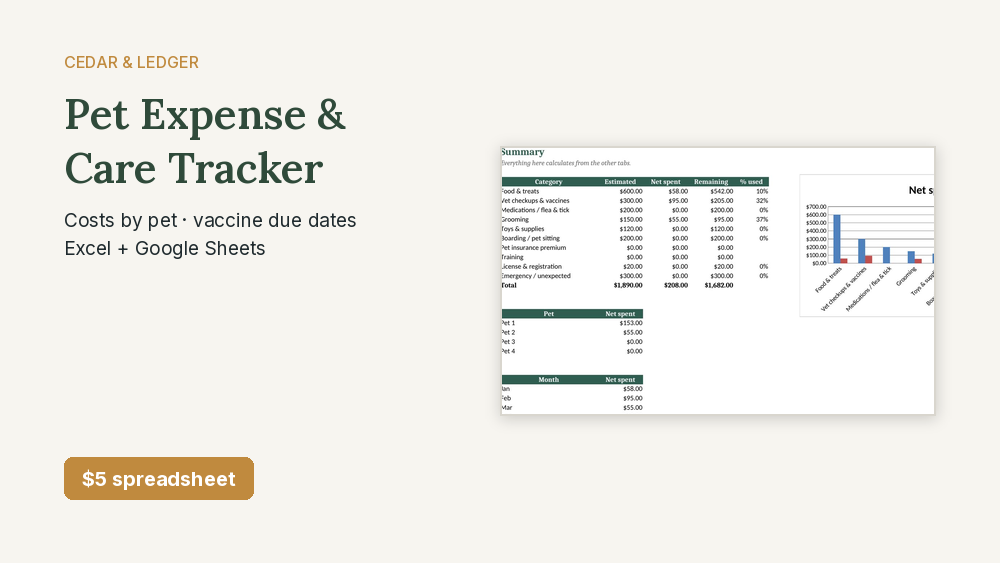The height and width of the screenshot is (563, 1000).
Task: Open the spreadsheet preview thumbnail
Action: (x=717, y=281)
